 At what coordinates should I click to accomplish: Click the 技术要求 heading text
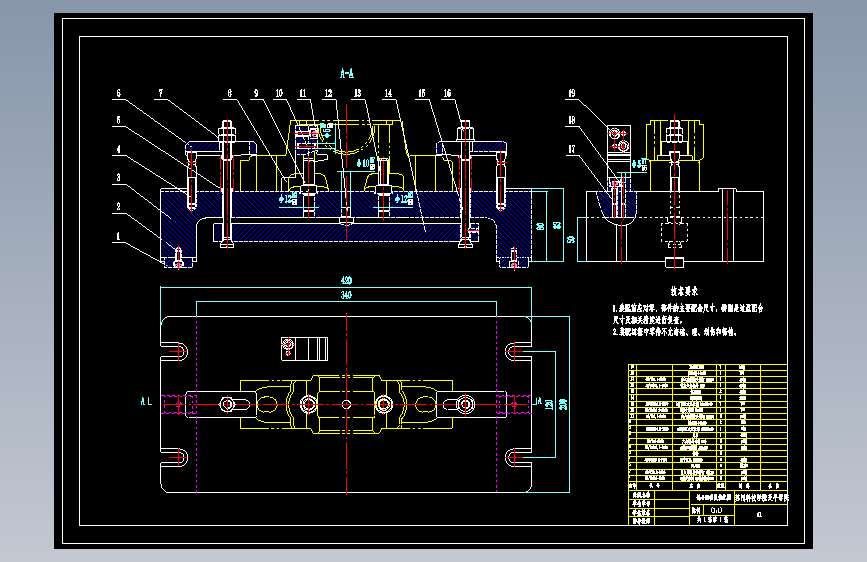click(685, 291)
